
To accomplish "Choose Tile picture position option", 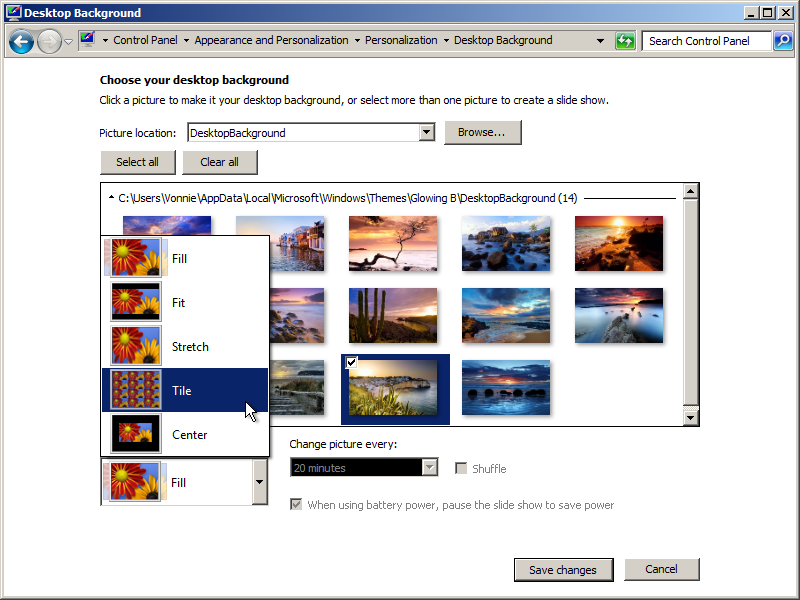I will coord(185,390).
